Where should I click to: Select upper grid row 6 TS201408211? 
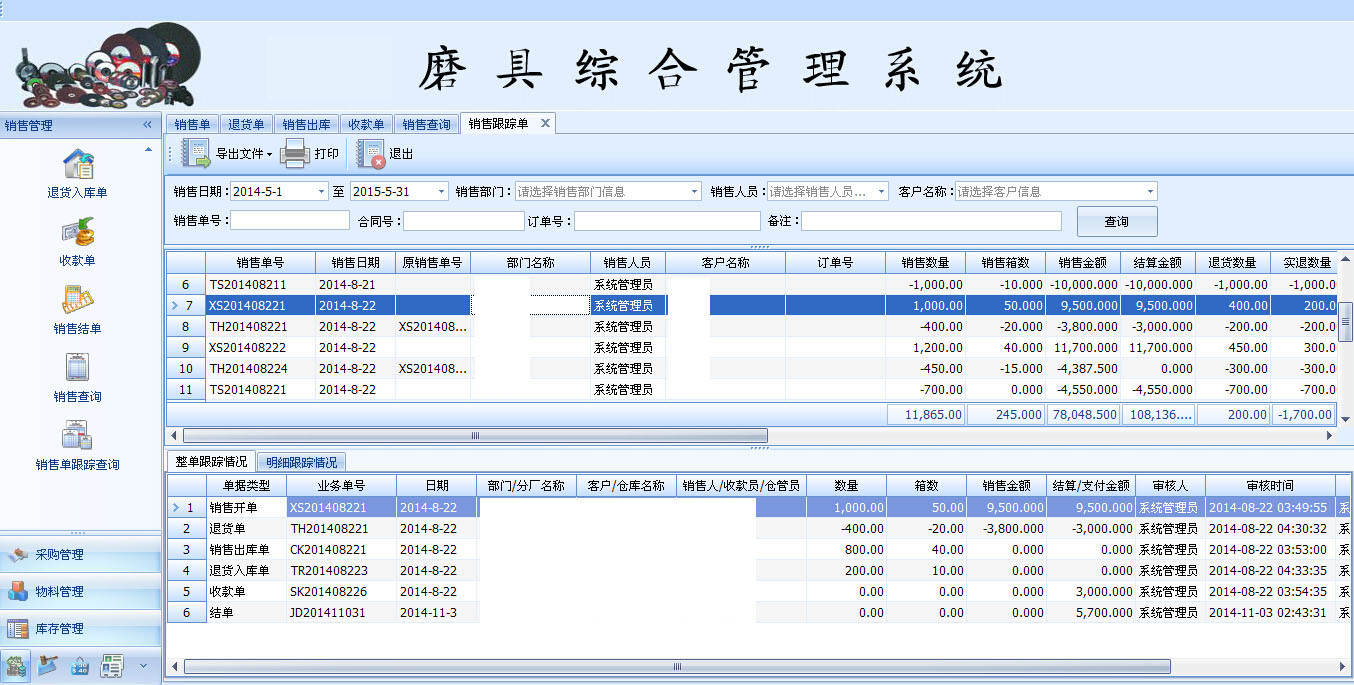tap(752, 284)
